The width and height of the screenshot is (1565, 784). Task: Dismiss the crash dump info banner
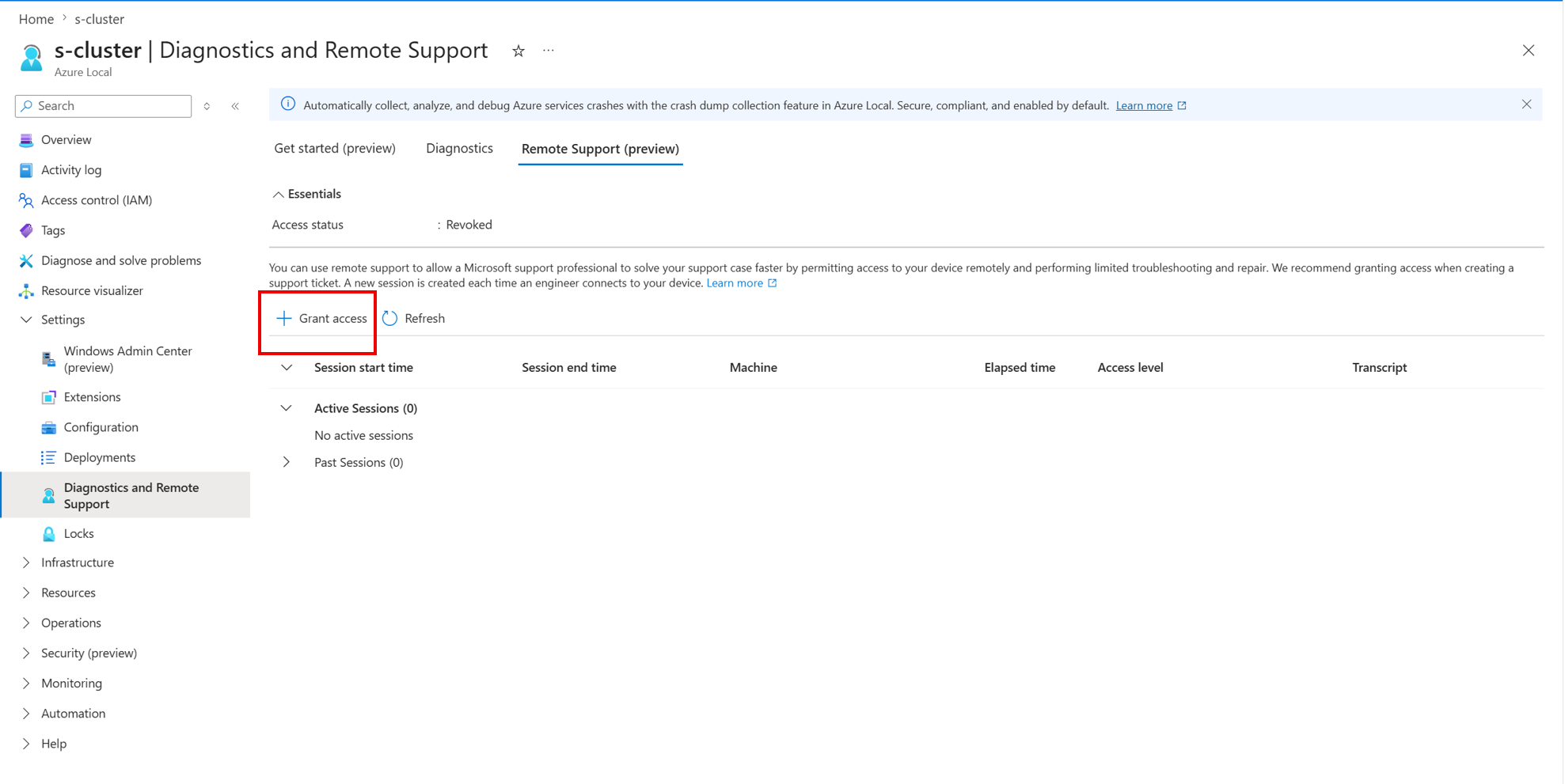(x=1526, y=104)
